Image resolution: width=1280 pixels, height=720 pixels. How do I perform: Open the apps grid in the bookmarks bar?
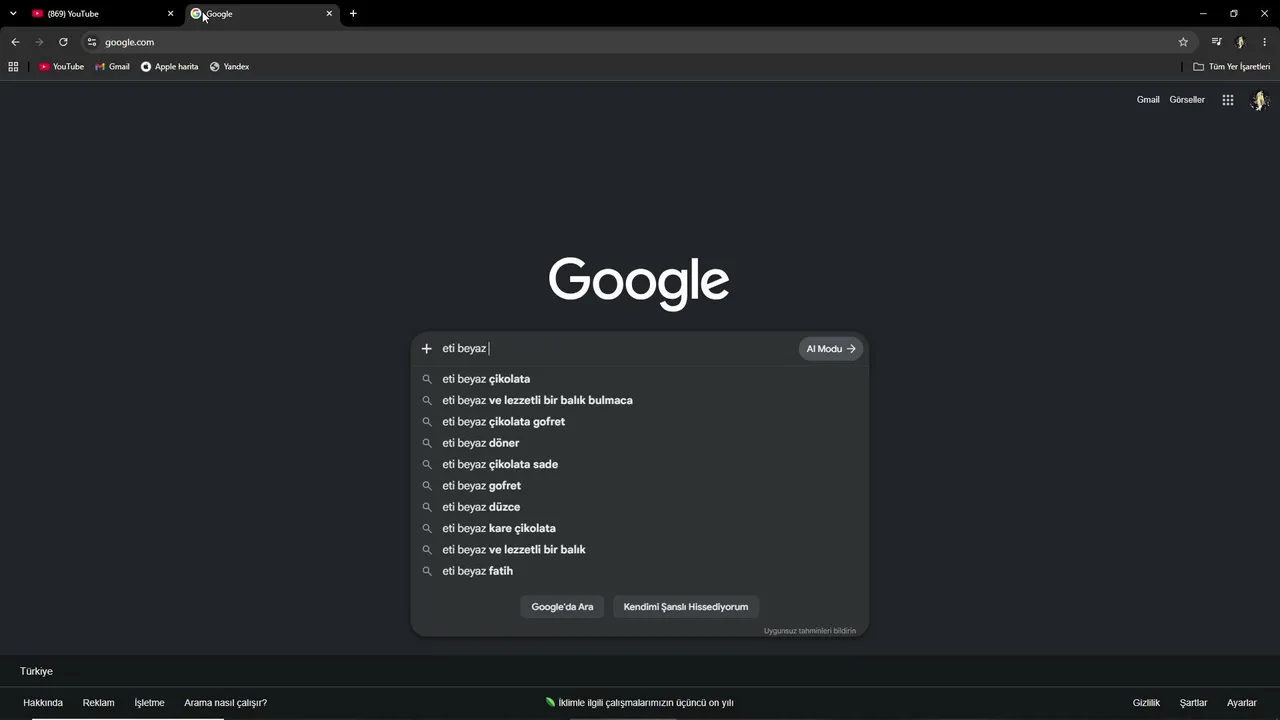13,67
